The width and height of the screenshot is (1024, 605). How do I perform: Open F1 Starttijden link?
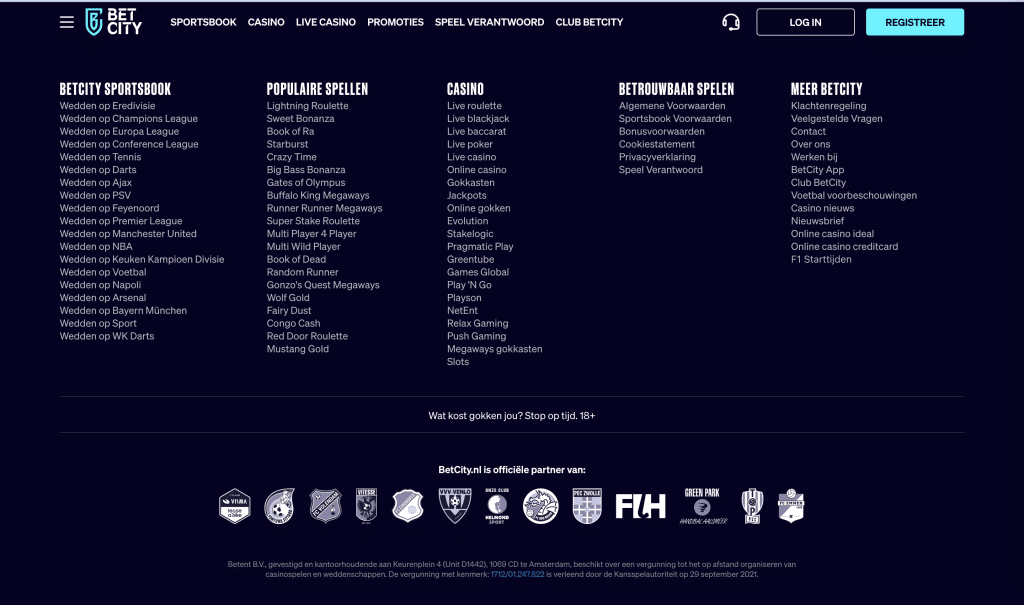pyautogui.click(x=821, y=259)
